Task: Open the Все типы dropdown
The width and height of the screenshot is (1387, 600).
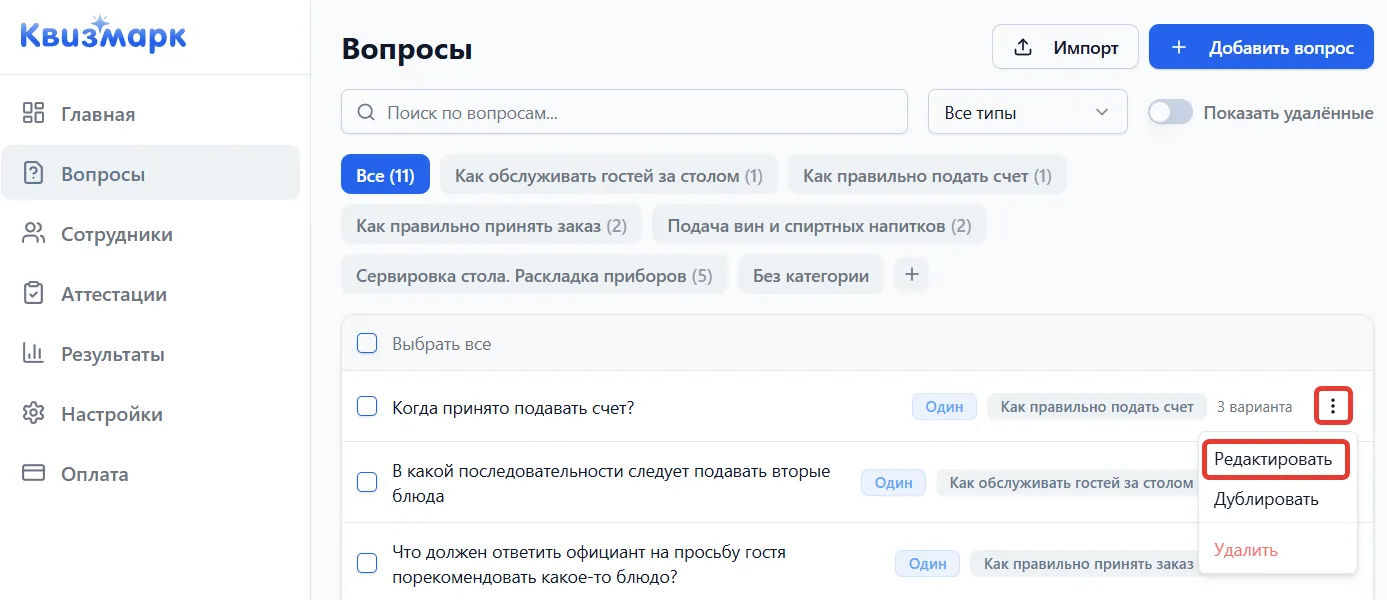Action: click(x=1027, y=112)
